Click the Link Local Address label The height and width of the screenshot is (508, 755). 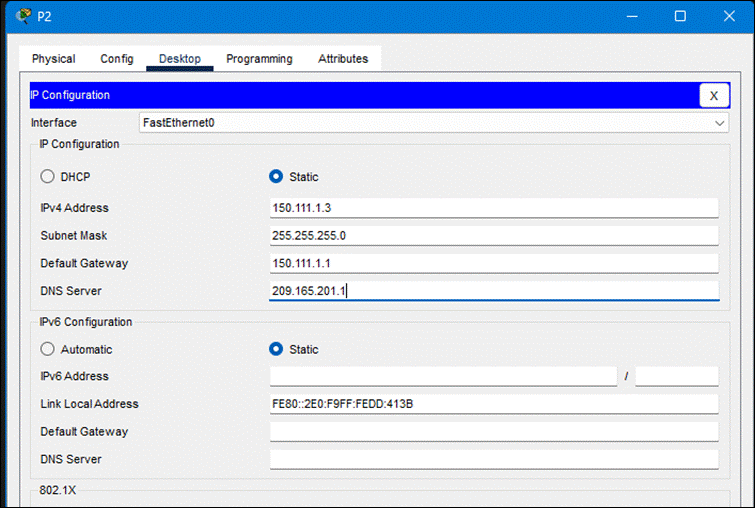[90, 404]
